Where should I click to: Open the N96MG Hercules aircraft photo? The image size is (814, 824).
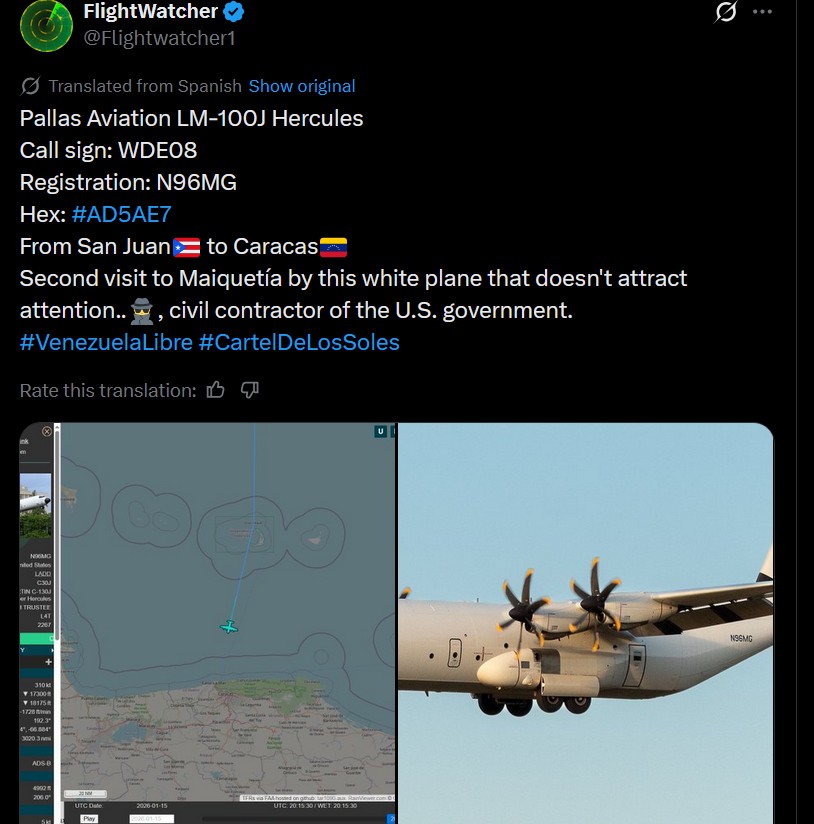click(x=585, y=623)
